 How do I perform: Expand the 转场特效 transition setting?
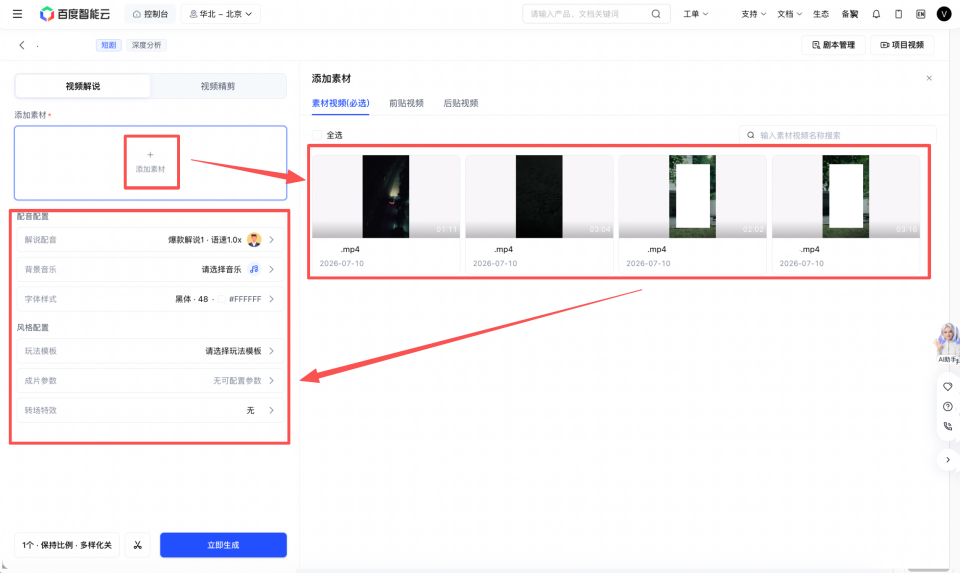click(x=150, y=410)
